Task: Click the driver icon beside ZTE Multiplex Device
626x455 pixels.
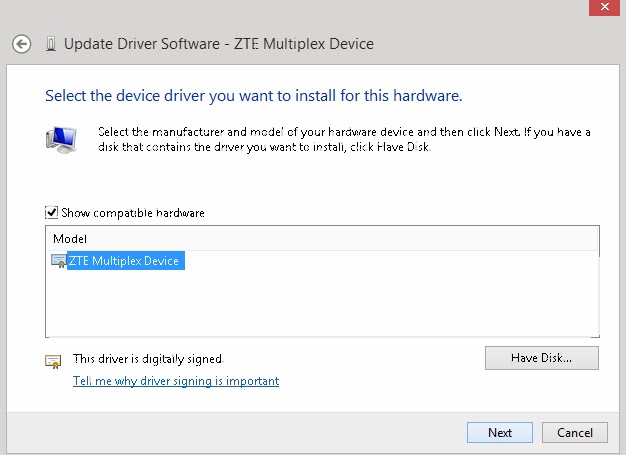Action: click(x=59, y=261)
